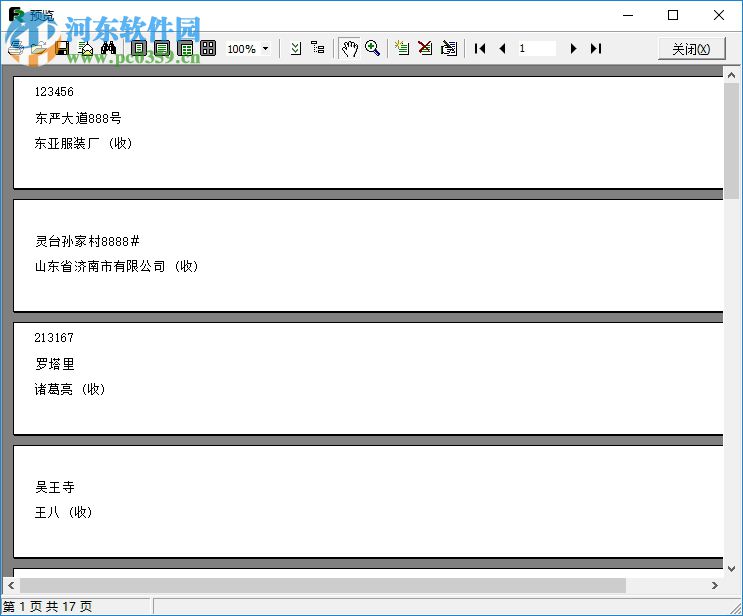The width and height of the screenshot is (743, 616).
Task: Open a report file with the folder icon
Action: tap(39, 48)
